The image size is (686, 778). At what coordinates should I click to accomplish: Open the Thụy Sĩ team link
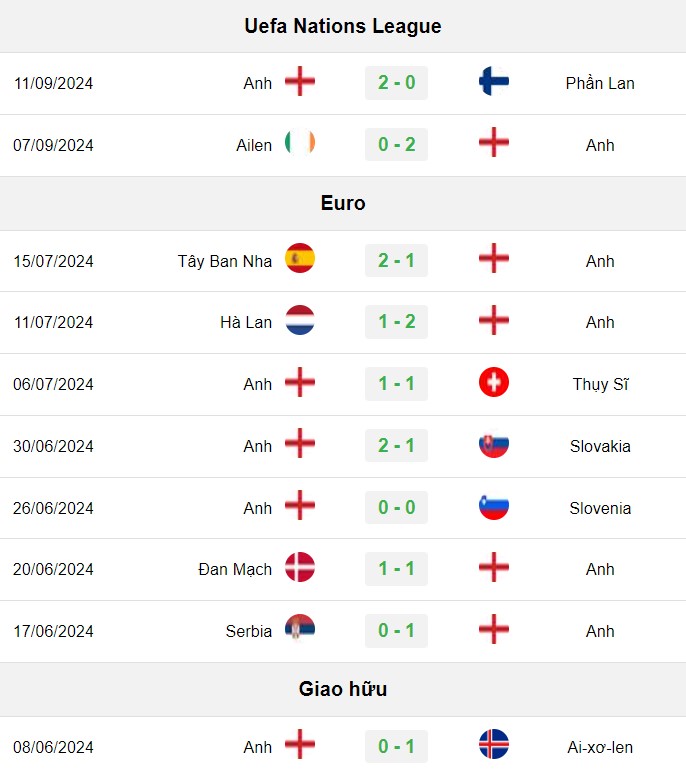click(600, 384)
